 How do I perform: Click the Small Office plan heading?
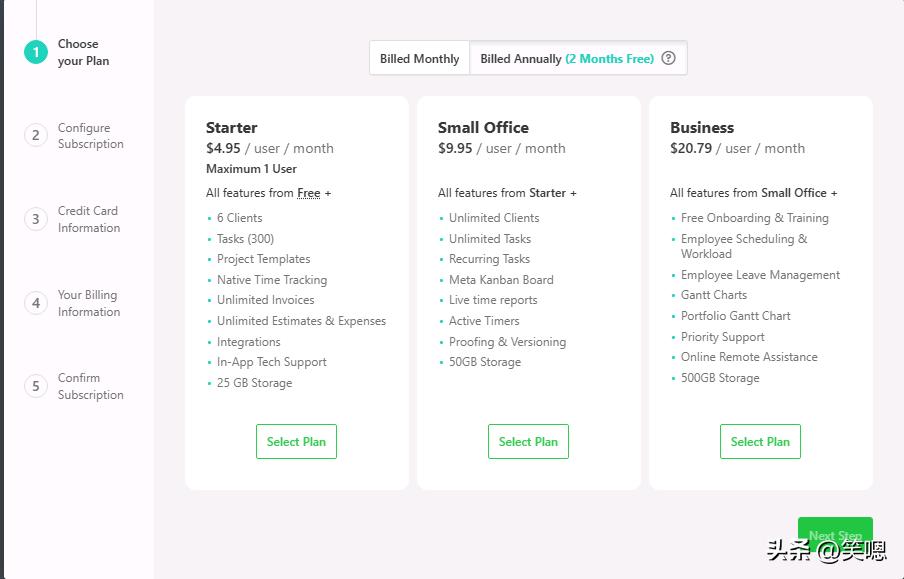[483, 127]
